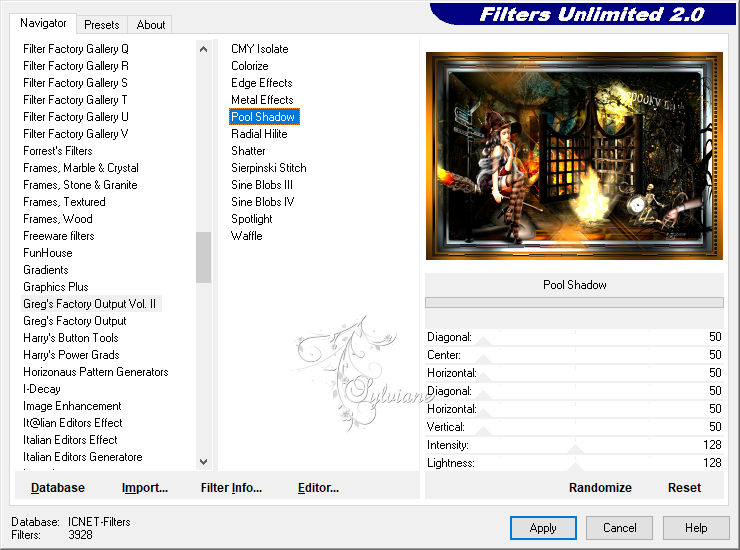Select Graphics Plus category

(56, 287)
